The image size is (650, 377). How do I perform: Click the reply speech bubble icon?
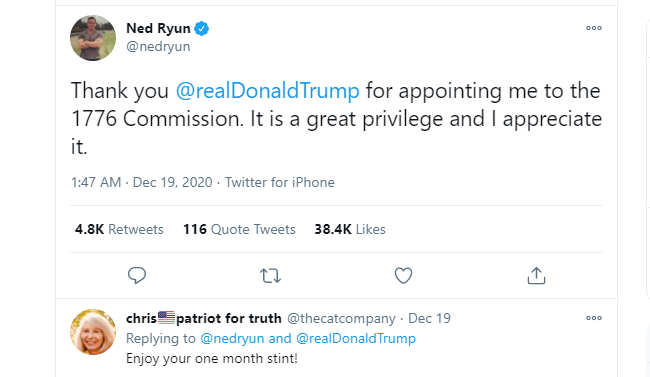[137, 275]
